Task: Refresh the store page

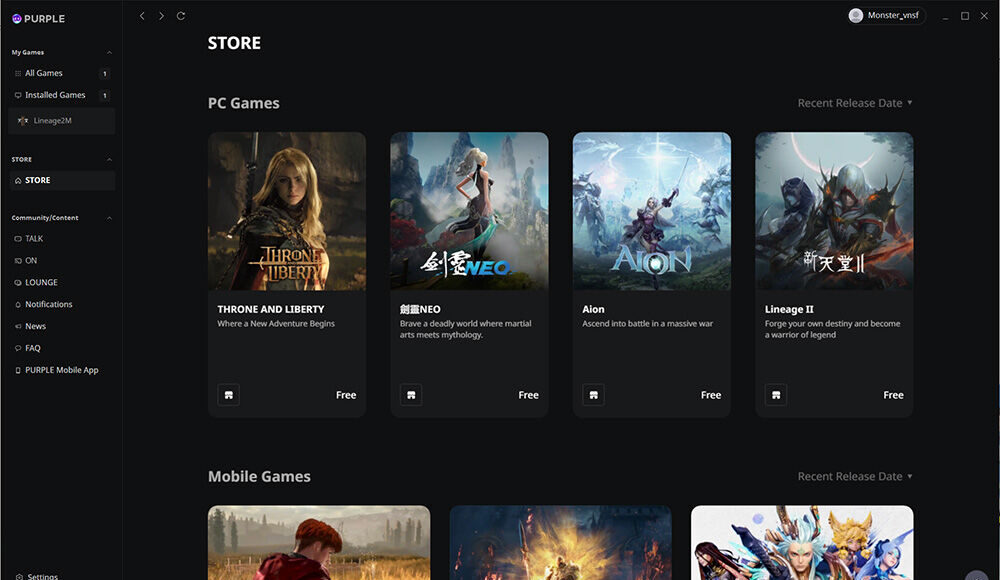Action: [x=181, y=16]
